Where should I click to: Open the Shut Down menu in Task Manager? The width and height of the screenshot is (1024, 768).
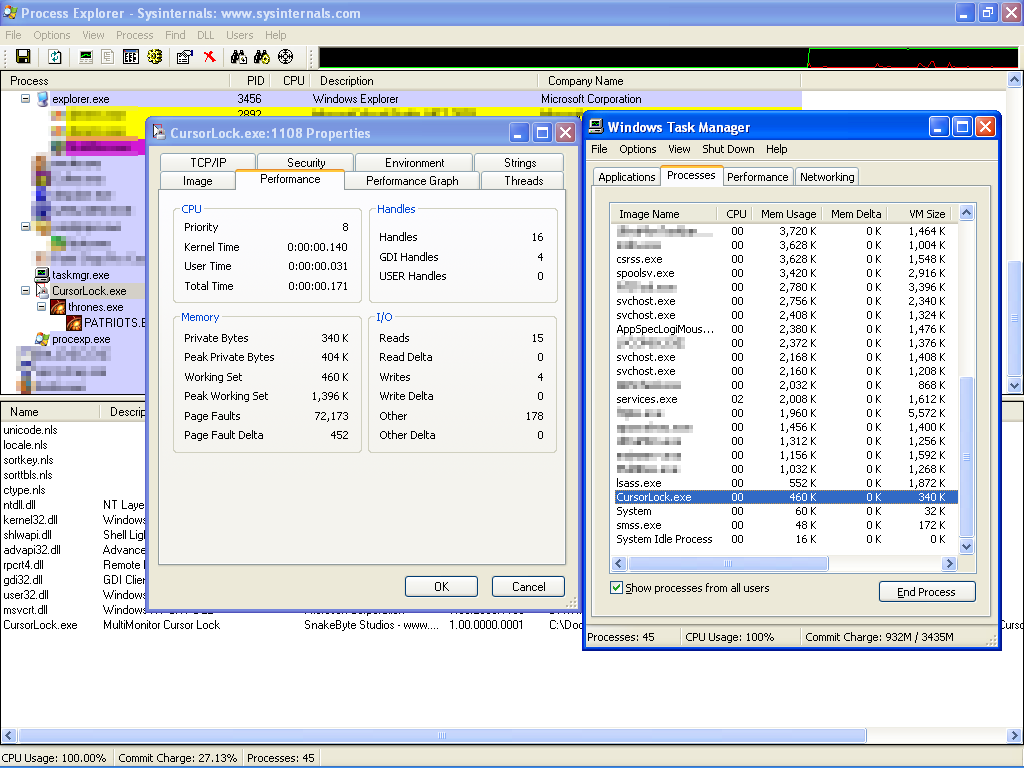pos(728,149)
